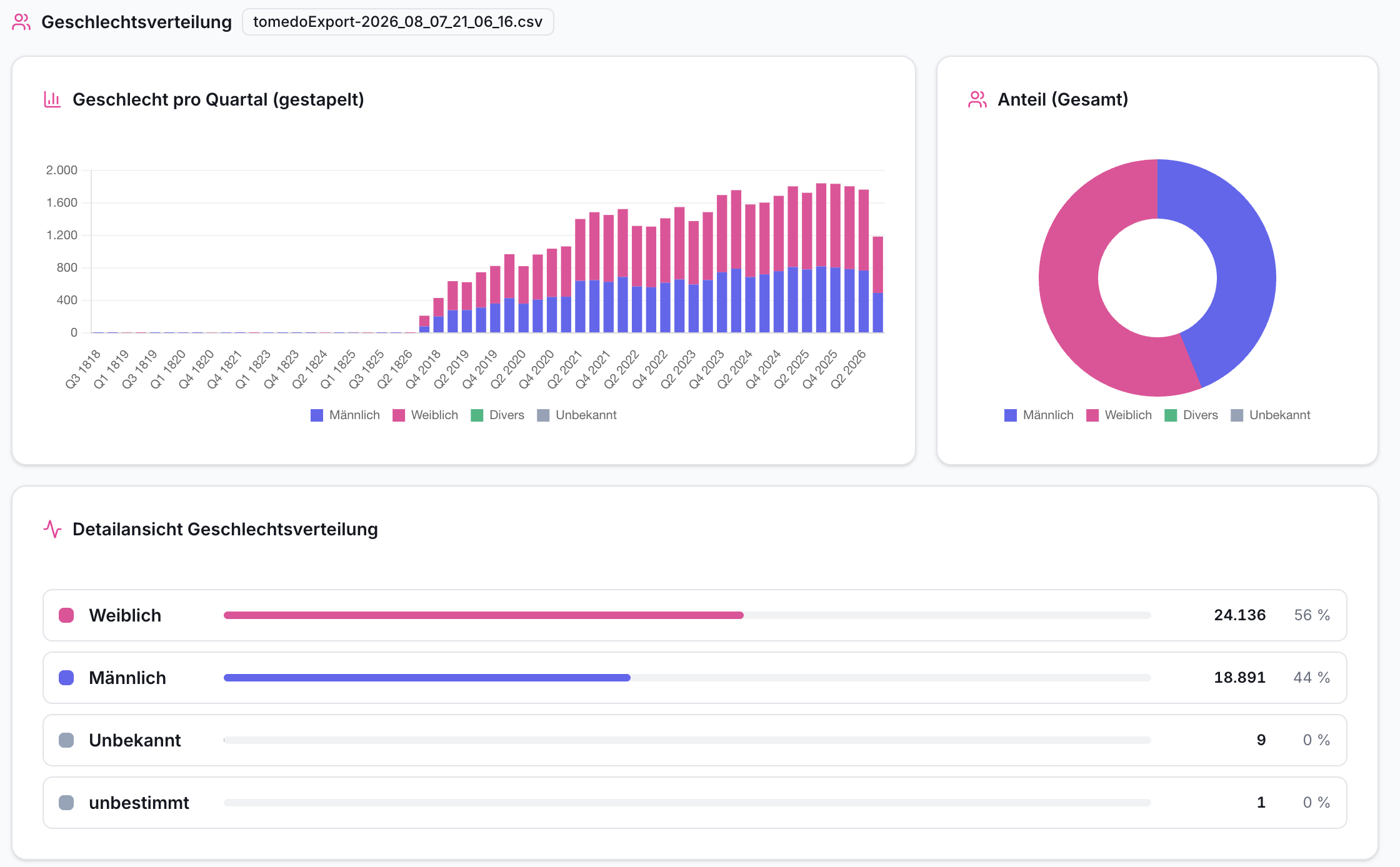The height and width of the screenshot is (867, 1400).
Task: Click the Q3 1818 x-axis label
Action: coord(83,369)
